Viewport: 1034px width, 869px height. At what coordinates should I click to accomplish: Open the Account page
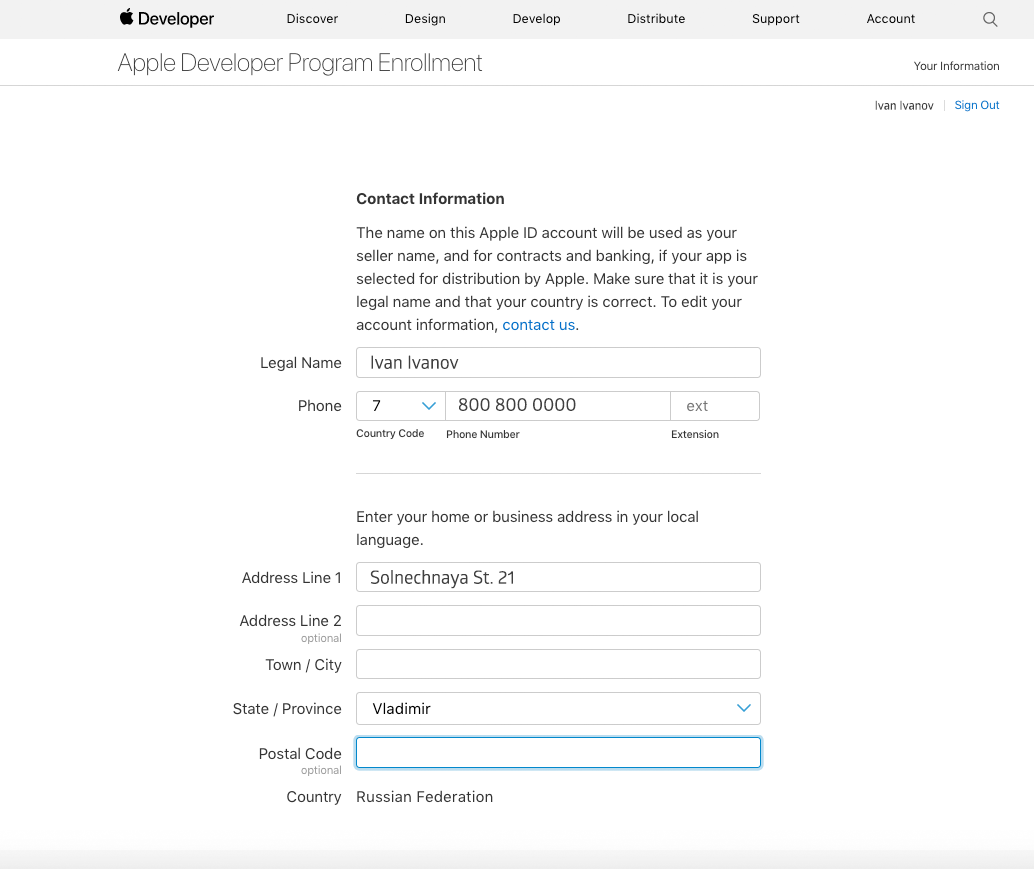click(890, 19)
